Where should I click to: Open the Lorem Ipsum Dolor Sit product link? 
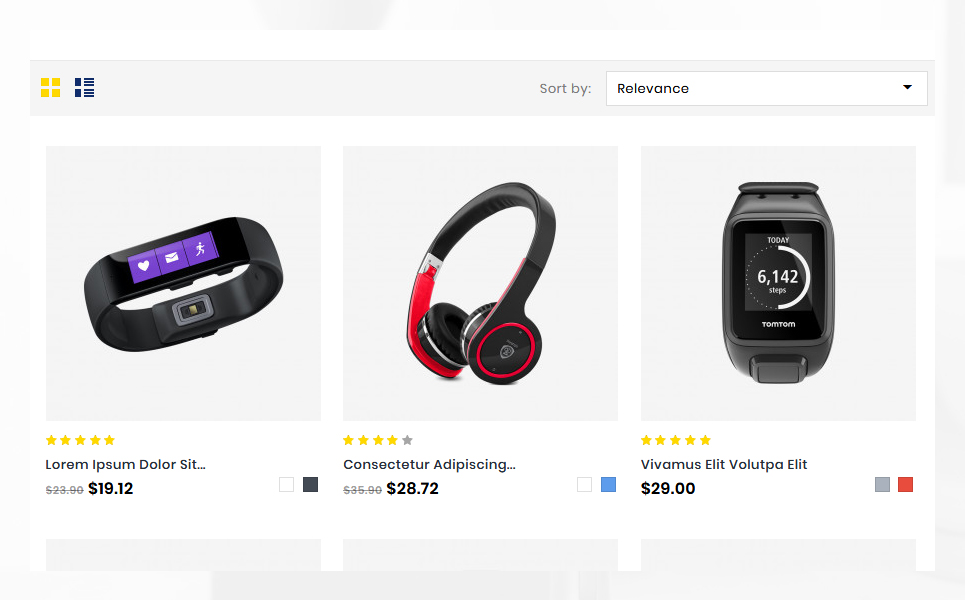[x=126, y=465]
